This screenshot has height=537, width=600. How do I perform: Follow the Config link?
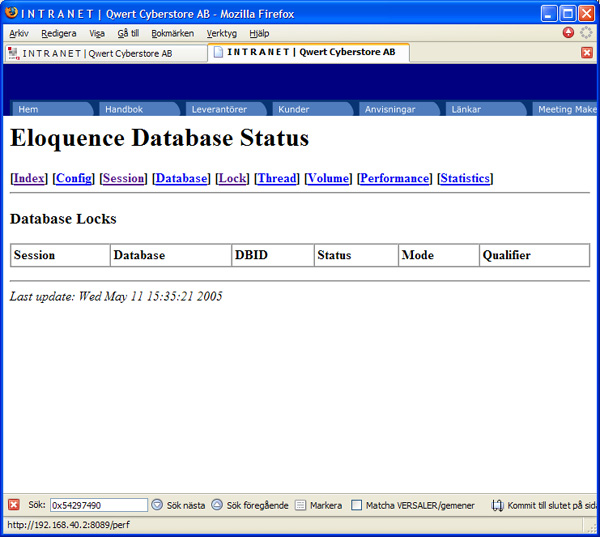coord(74,178)
